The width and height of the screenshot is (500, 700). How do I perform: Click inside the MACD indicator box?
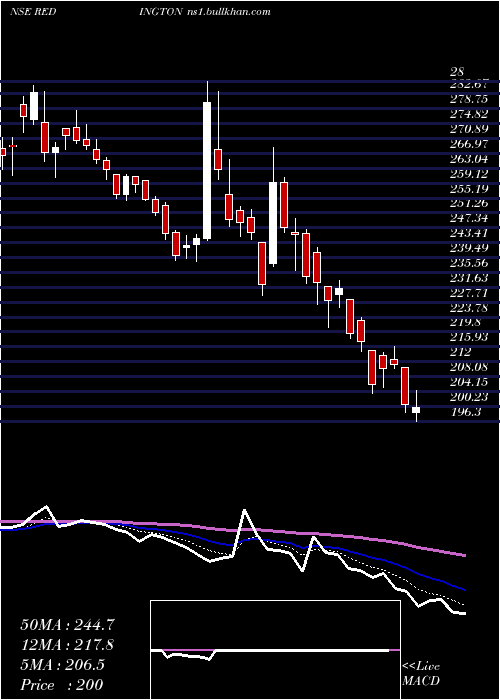(x=275, y=650)
